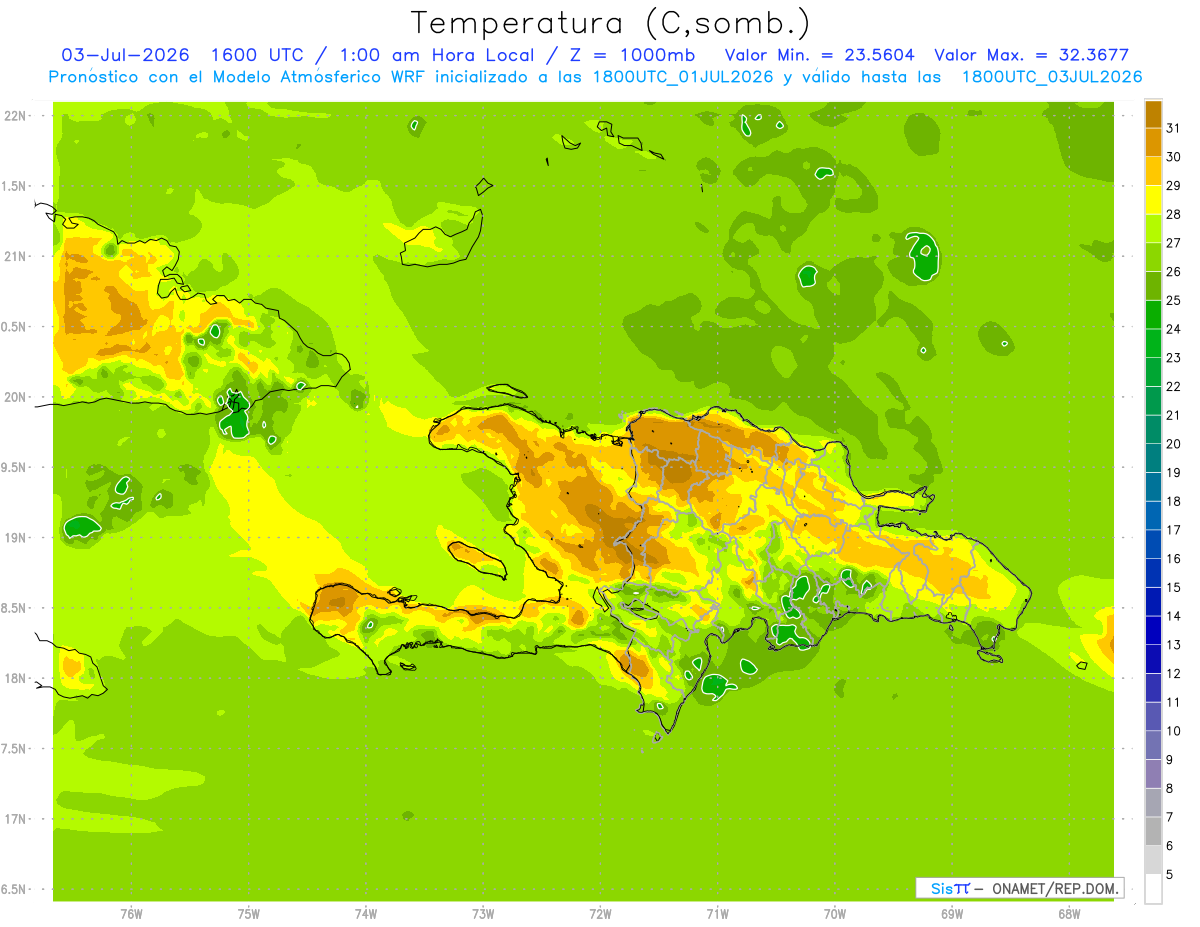This screenshot has height=927, width=1200.
Task: Click the "1600 UTC" time label
Action: click(260, 55)
